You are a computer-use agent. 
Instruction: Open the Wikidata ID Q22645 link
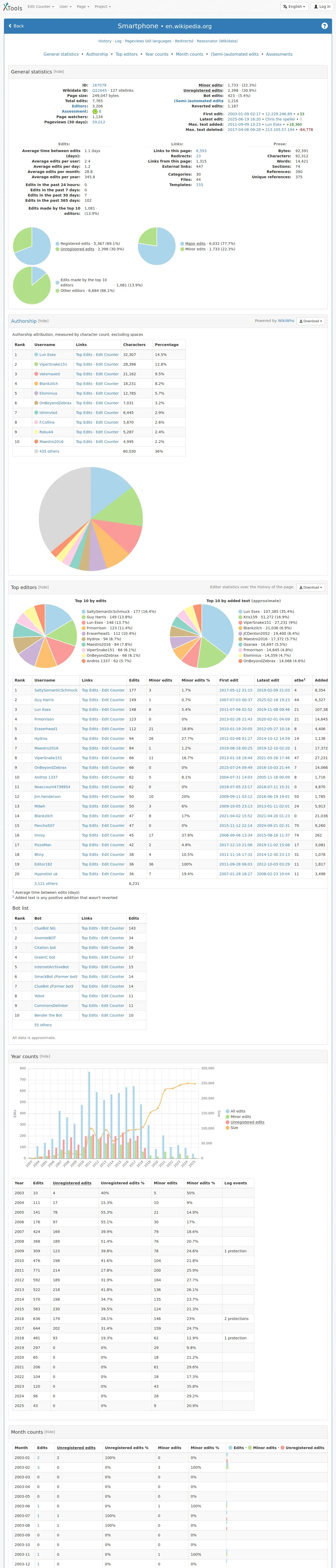click(x=99, y=91)
